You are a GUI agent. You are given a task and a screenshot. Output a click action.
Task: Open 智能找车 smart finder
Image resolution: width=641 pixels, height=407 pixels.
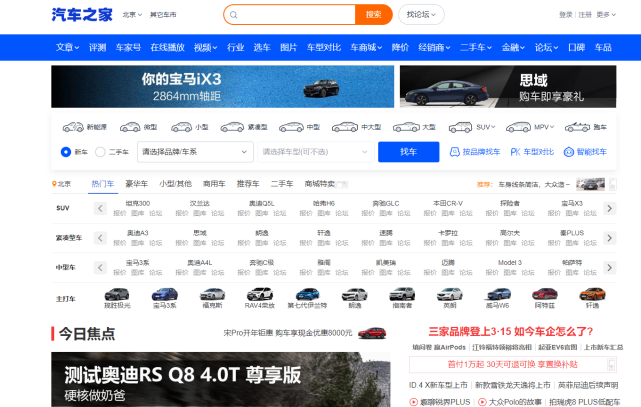click(585, 152)
